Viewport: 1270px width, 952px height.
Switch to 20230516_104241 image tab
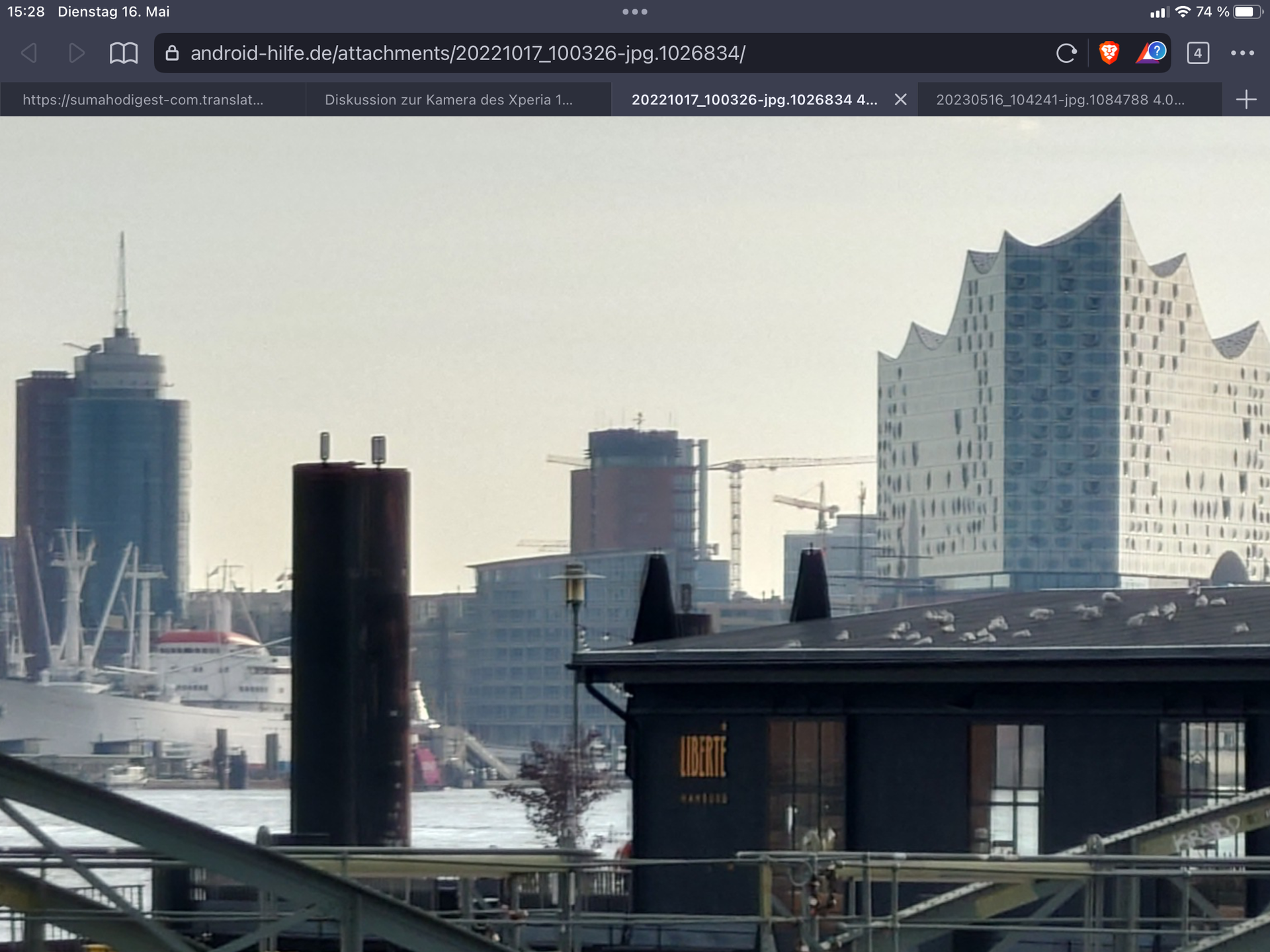(1060, 100)
